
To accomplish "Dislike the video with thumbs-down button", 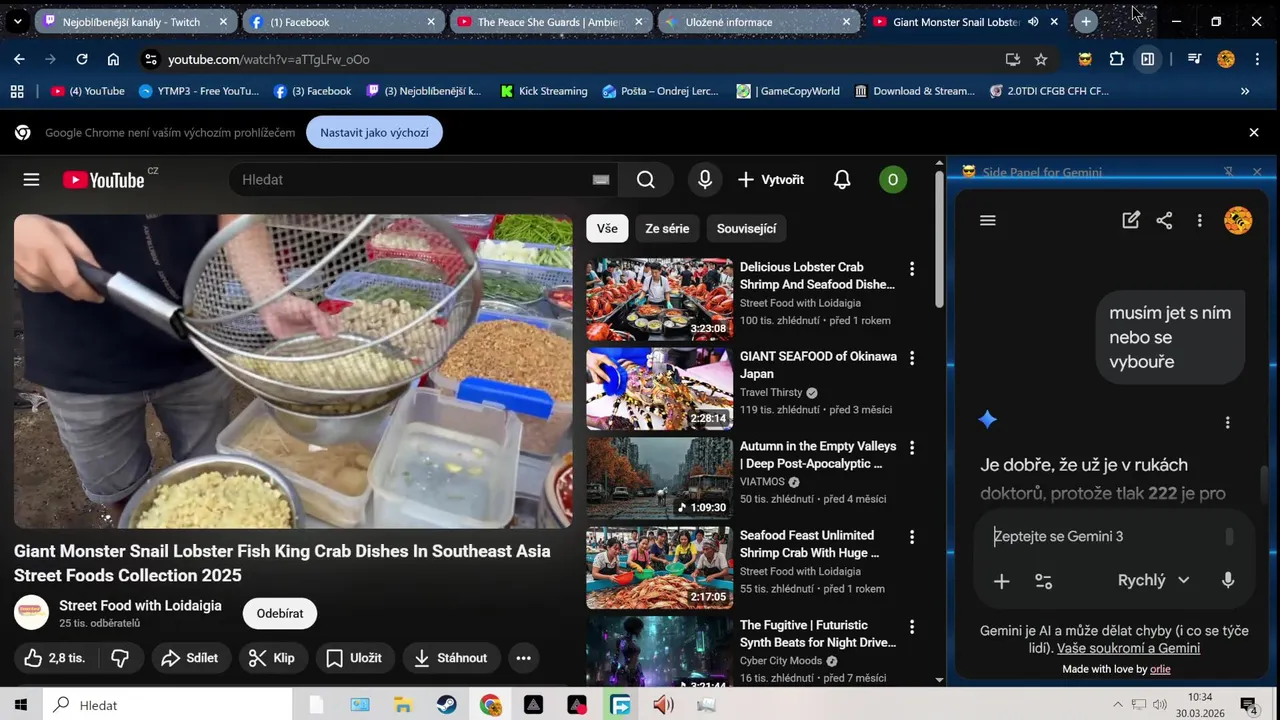I will tap(120, 658).
